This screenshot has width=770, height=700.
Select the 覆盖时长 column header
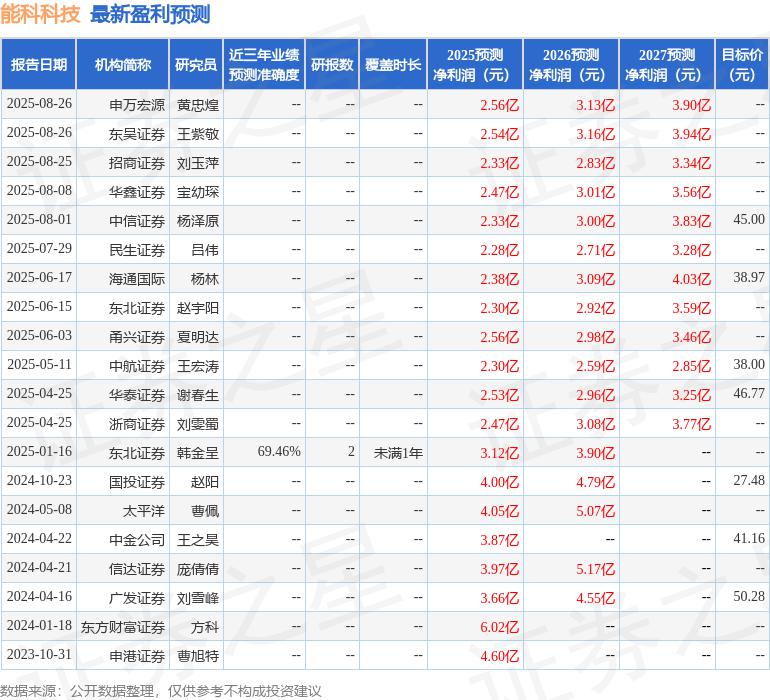coord(393,65)
